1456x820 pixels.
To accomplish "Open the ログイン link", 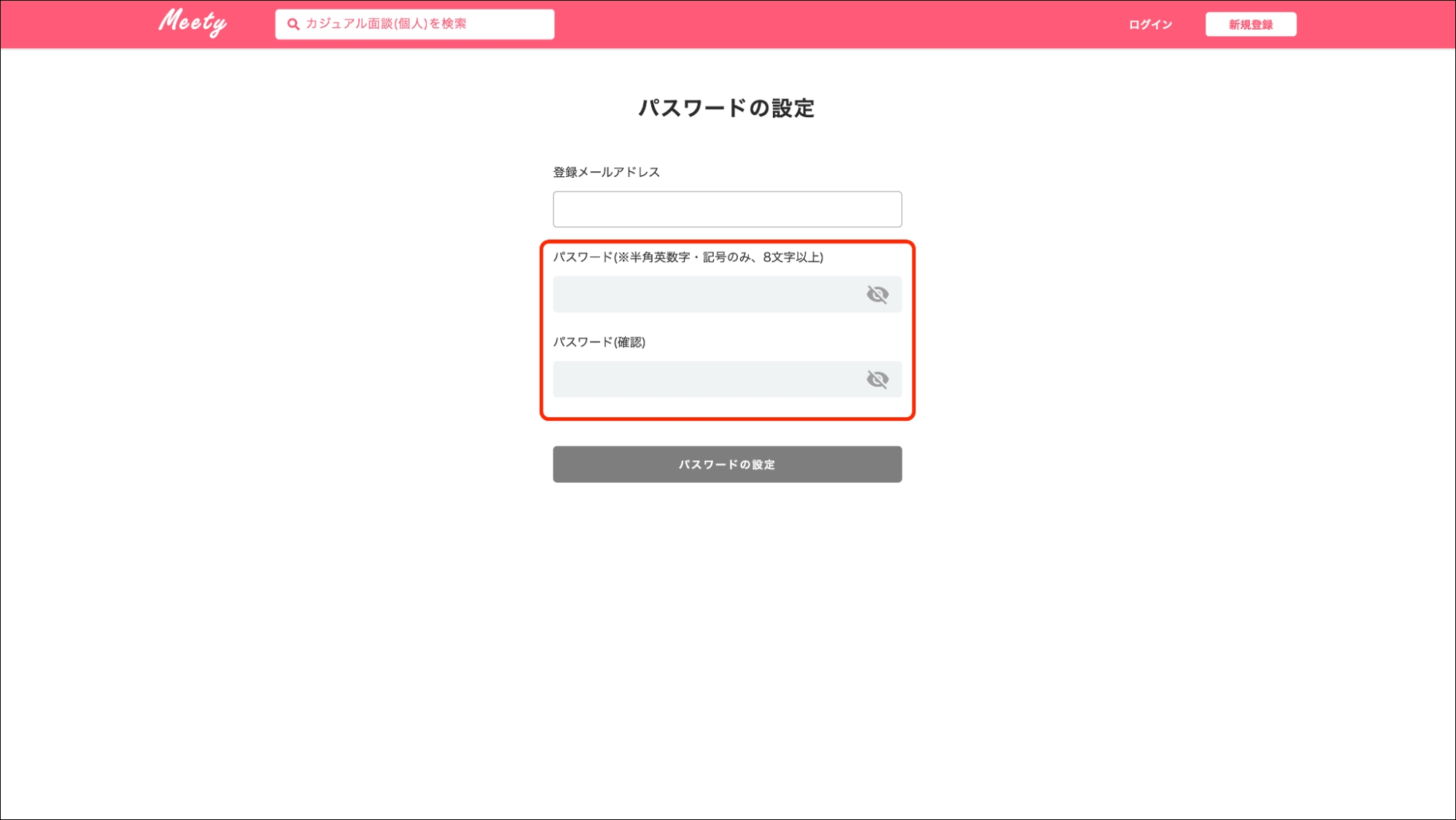I will [1149, 23].
